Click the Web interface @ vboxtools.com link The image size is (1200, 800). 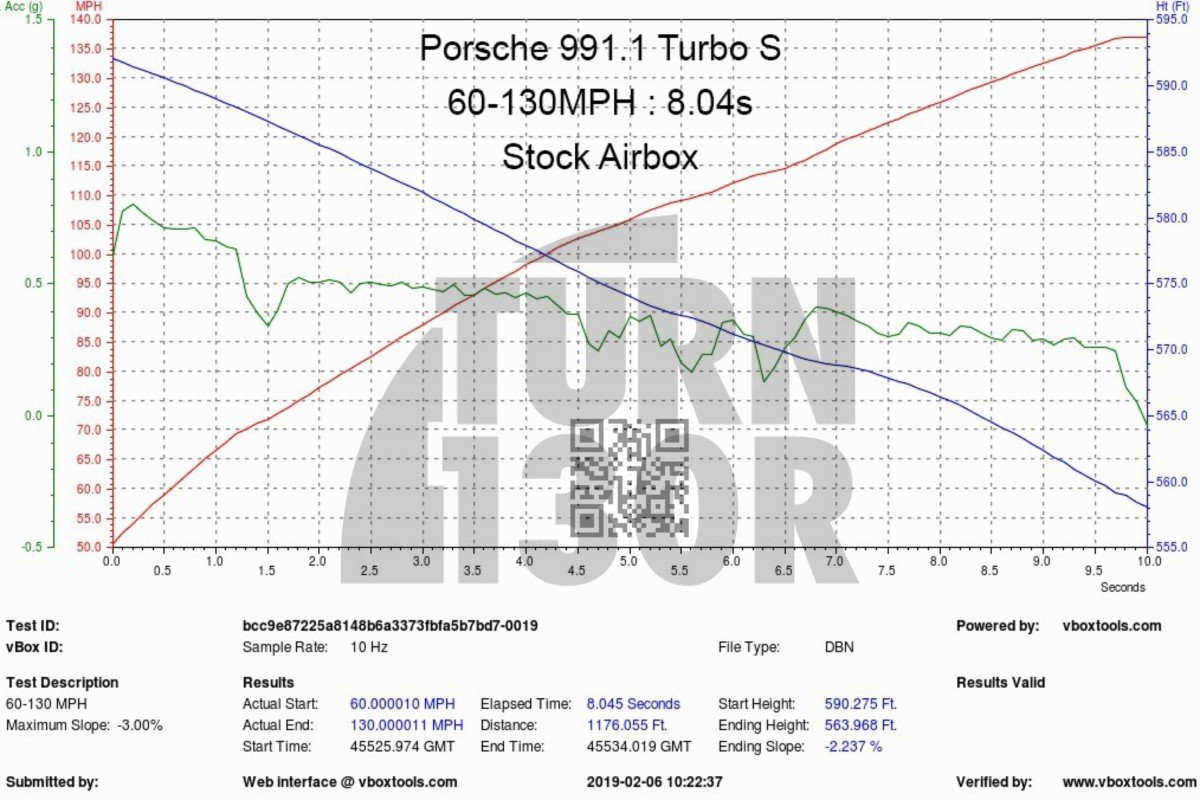point(348,781)
